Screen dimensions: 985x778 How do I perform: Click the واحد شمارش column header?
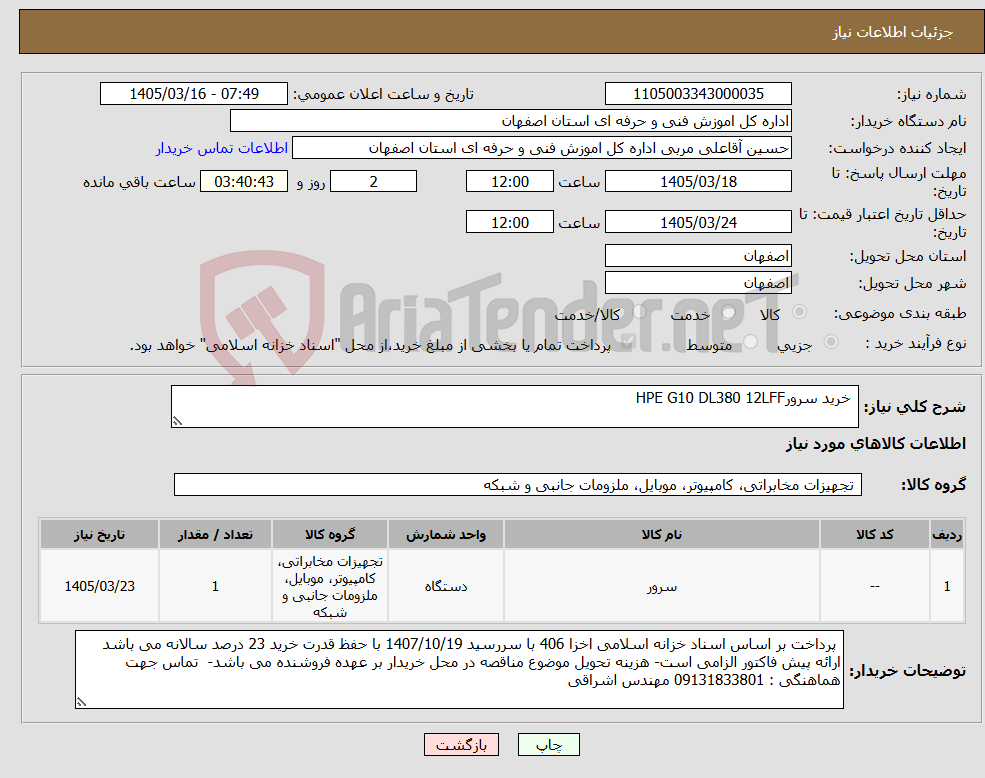pos(445,534)
